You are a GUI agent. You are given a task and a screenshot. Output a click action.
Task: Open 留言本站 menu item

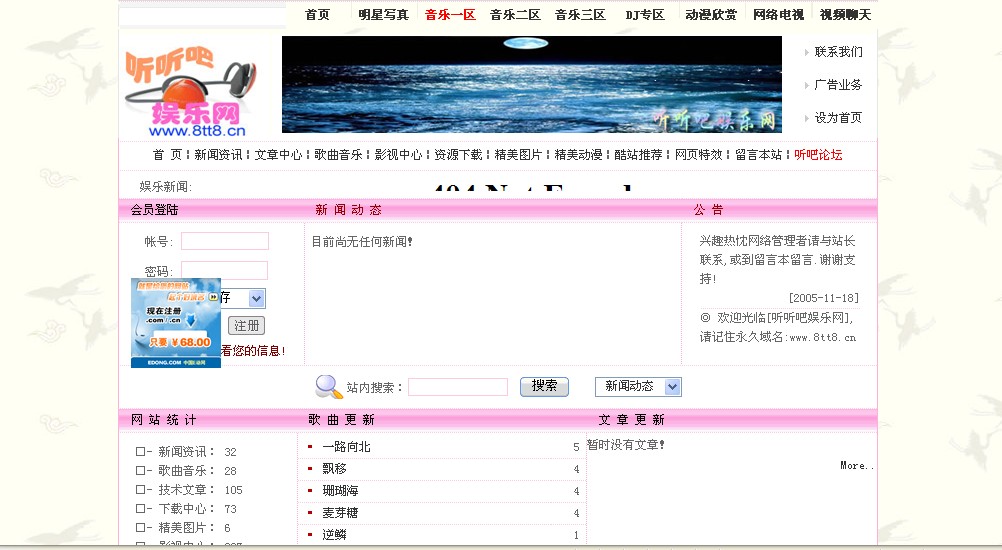pos(759,155)
